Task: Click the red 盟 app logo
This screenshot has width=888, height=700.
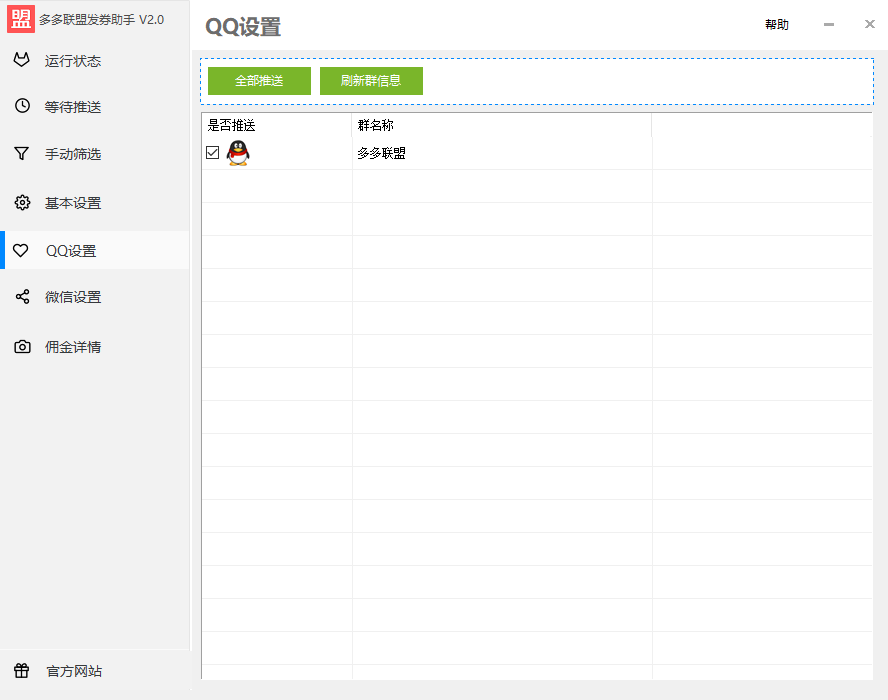Action: pos(21,19)
